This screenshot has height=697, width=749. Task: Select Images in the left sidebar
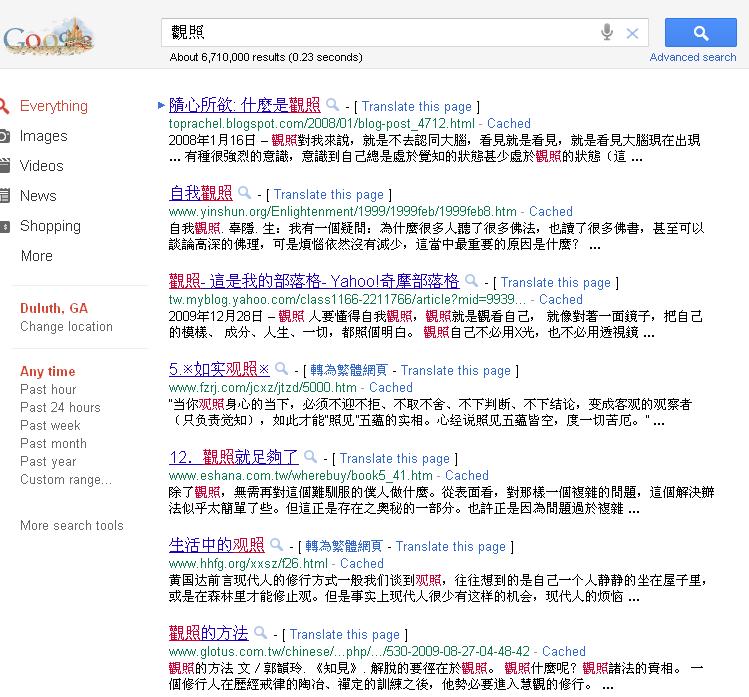point(43,136)
